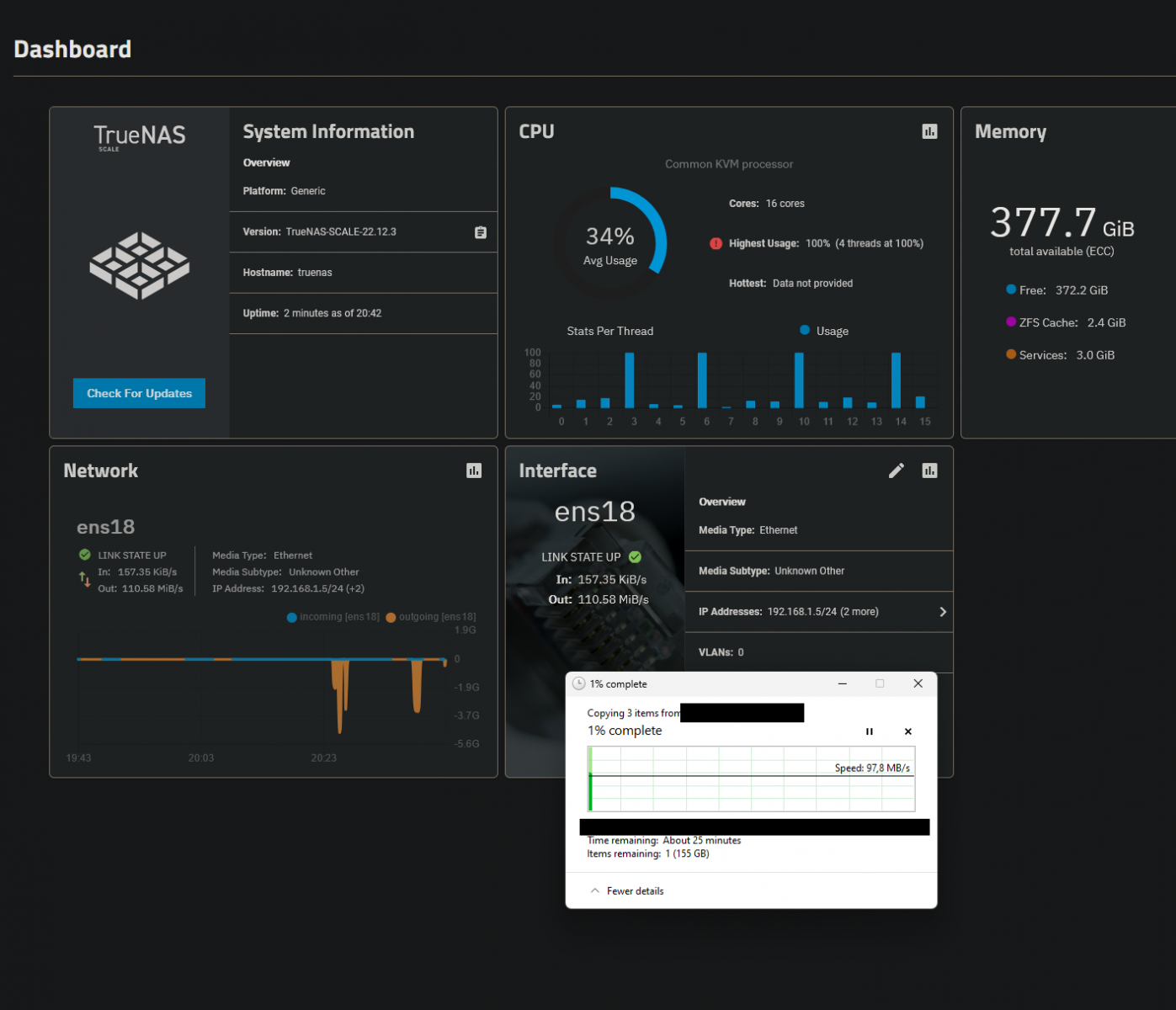Open Network reports chart icon
Screen dimensions: 1176x1010
click(x=474, y=470)
